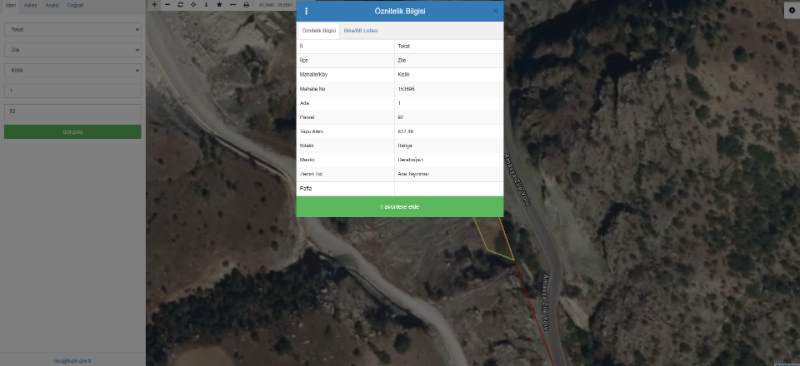Click the print icon in toolbar
Image resolution: width=800 pixels, height=366 pixels.
246,4
